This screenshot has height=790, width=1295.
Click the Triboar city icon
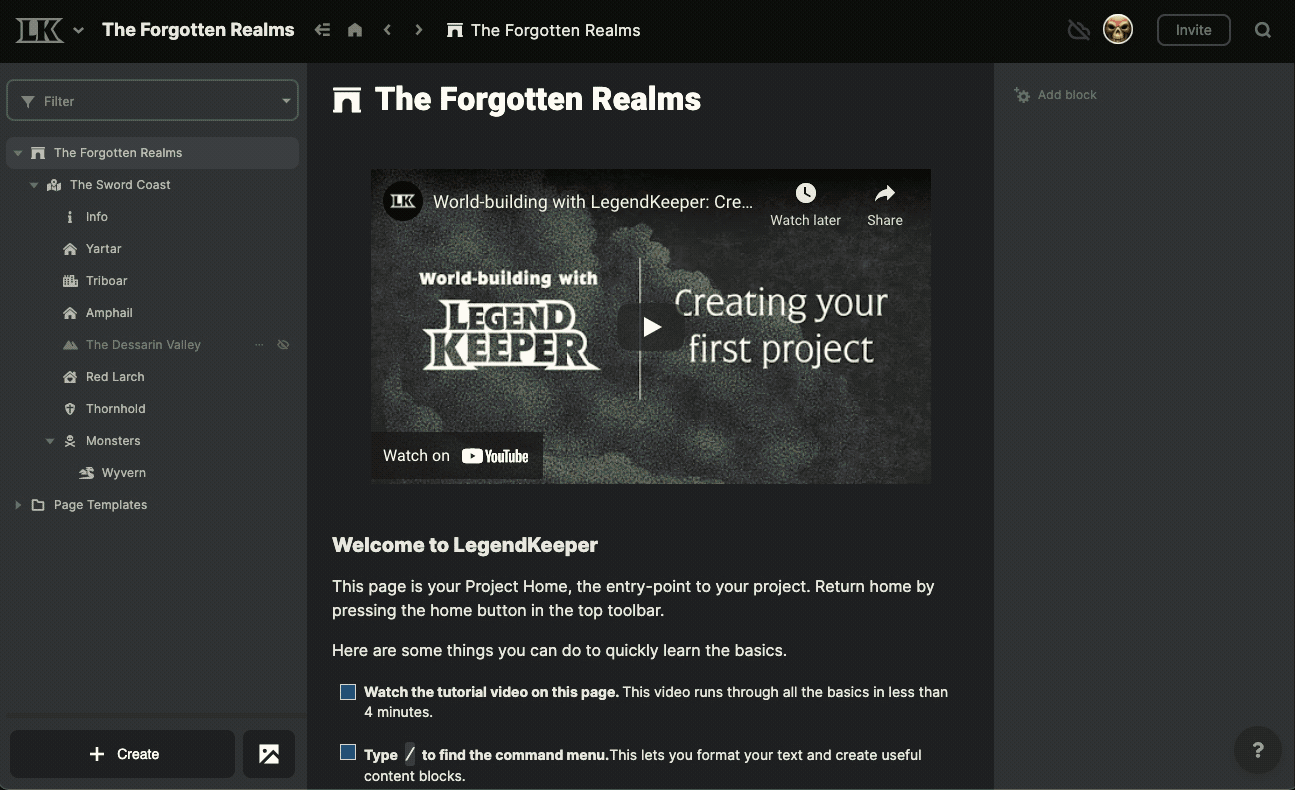tap(70, 281)
